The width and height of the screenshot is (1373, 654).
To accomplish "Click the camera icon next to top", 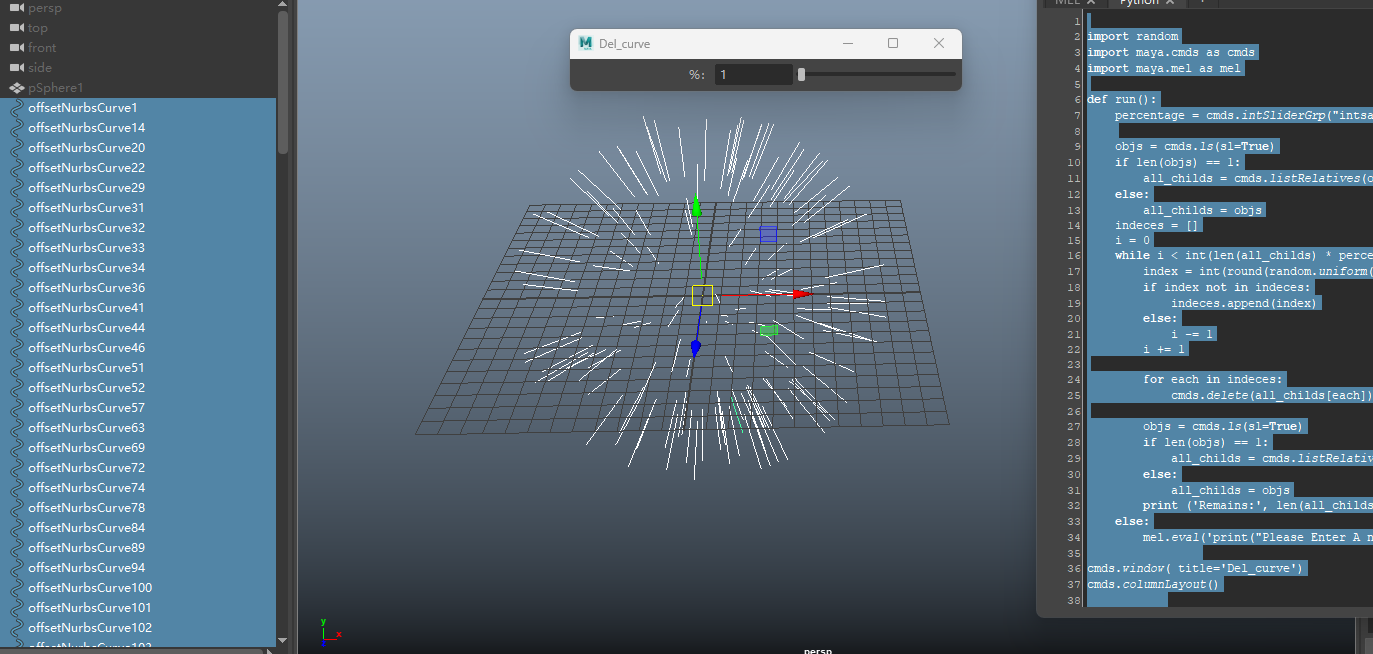I will point(17,27).
